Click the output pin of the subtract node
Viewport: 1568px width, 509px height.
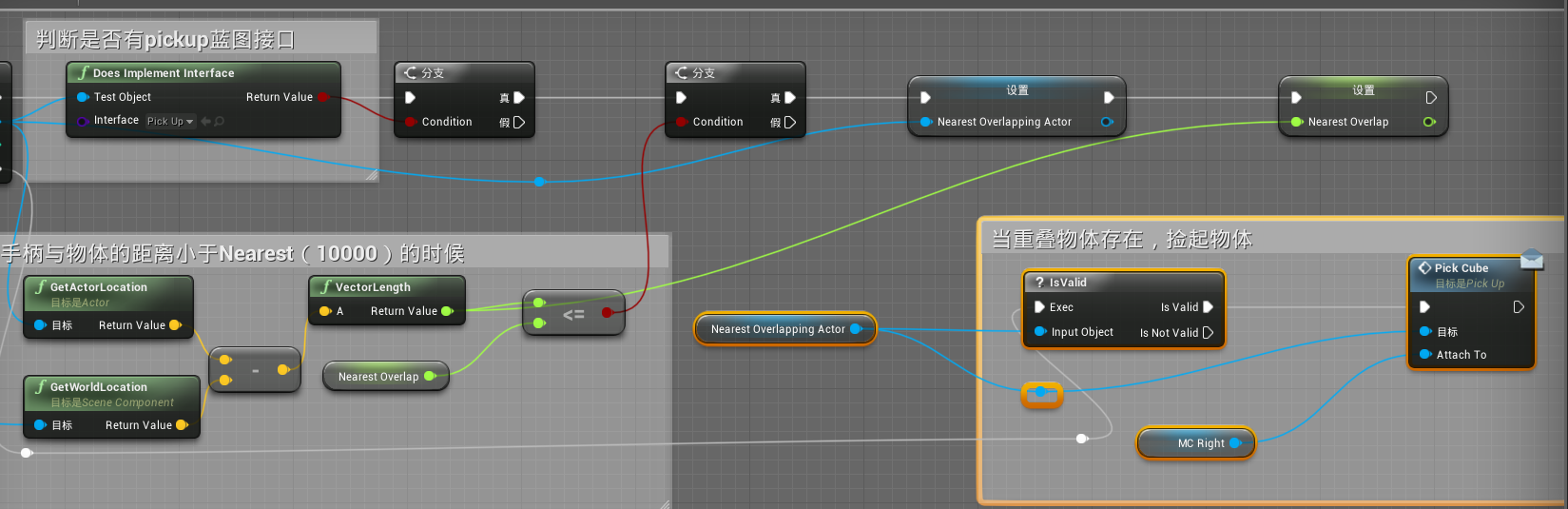(283, 370)
